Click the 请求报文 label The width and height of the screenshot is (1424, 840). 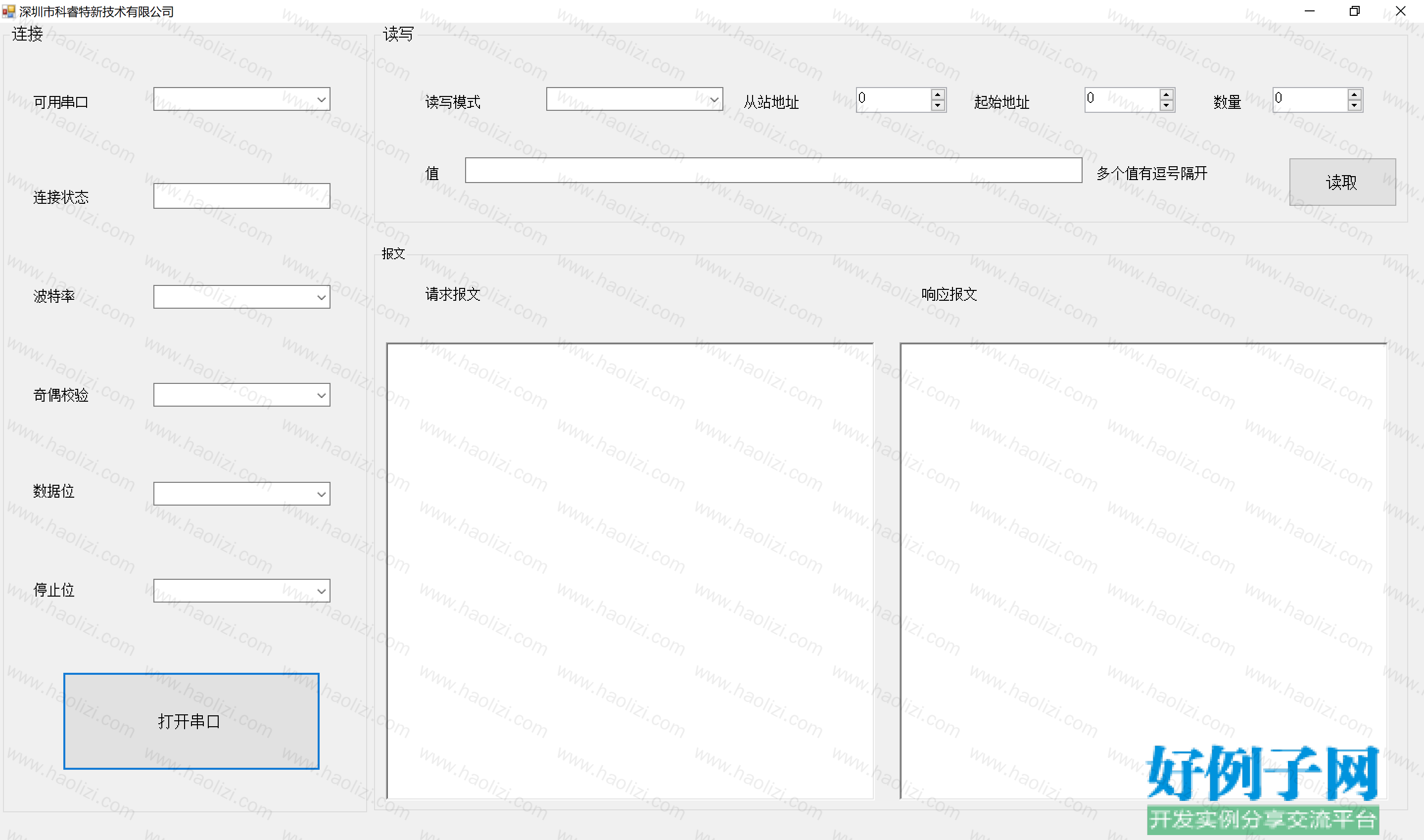(453, 294)
